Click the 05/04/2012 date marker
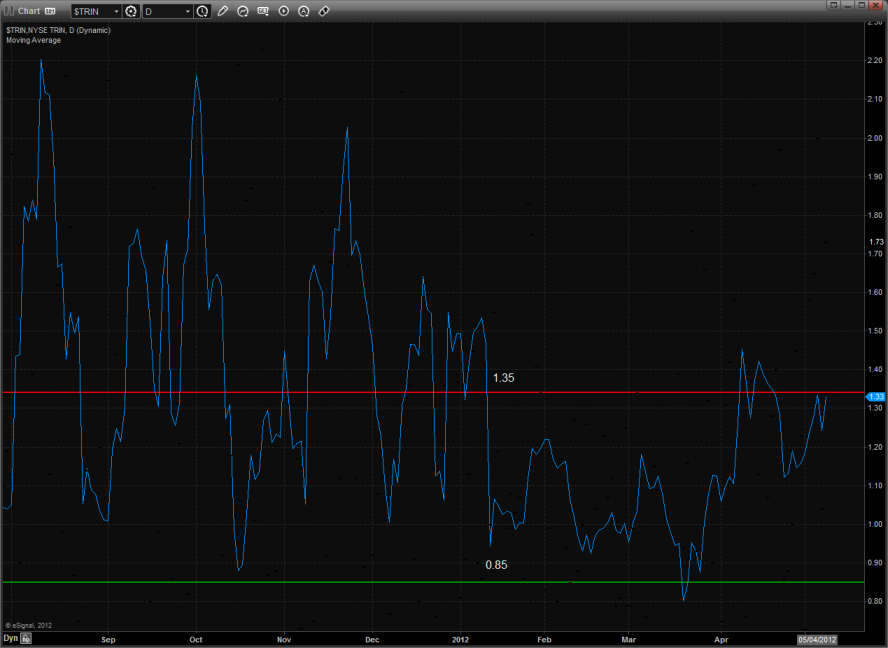Screen dimensions: 888x648 [x=815, y=637]
